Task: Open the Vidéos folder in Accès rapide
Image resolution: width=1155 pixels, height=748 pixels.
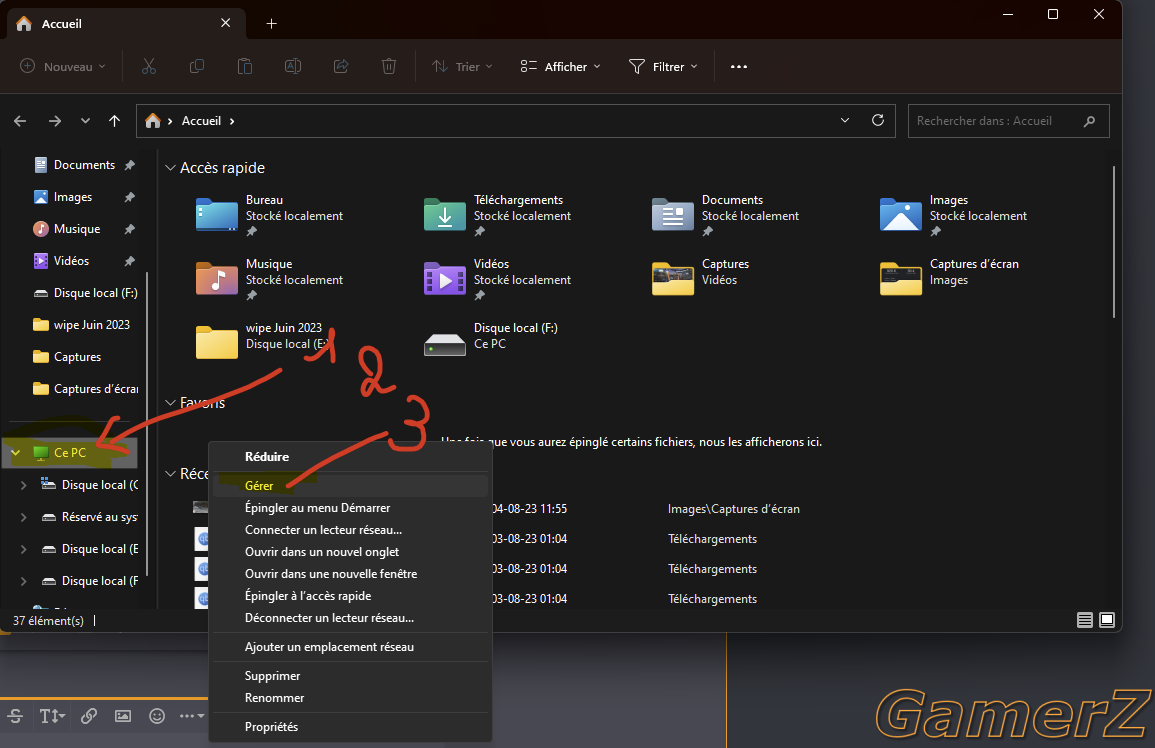Action: tap(445, 279)
